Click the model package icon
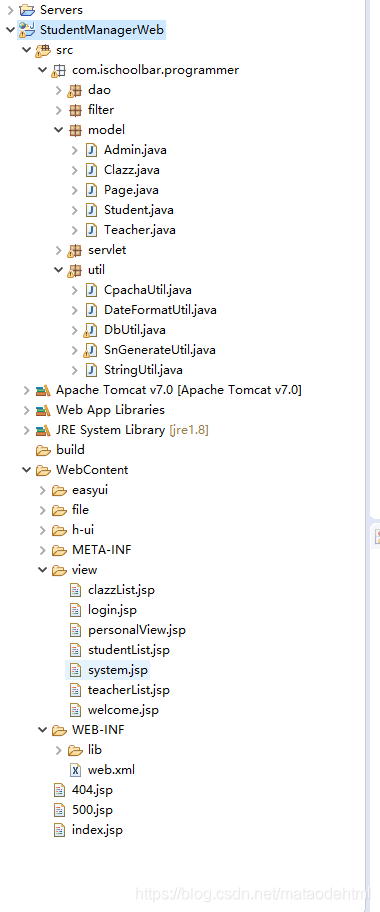This screenshot has height=912, width=380. (x=75, y=130)
